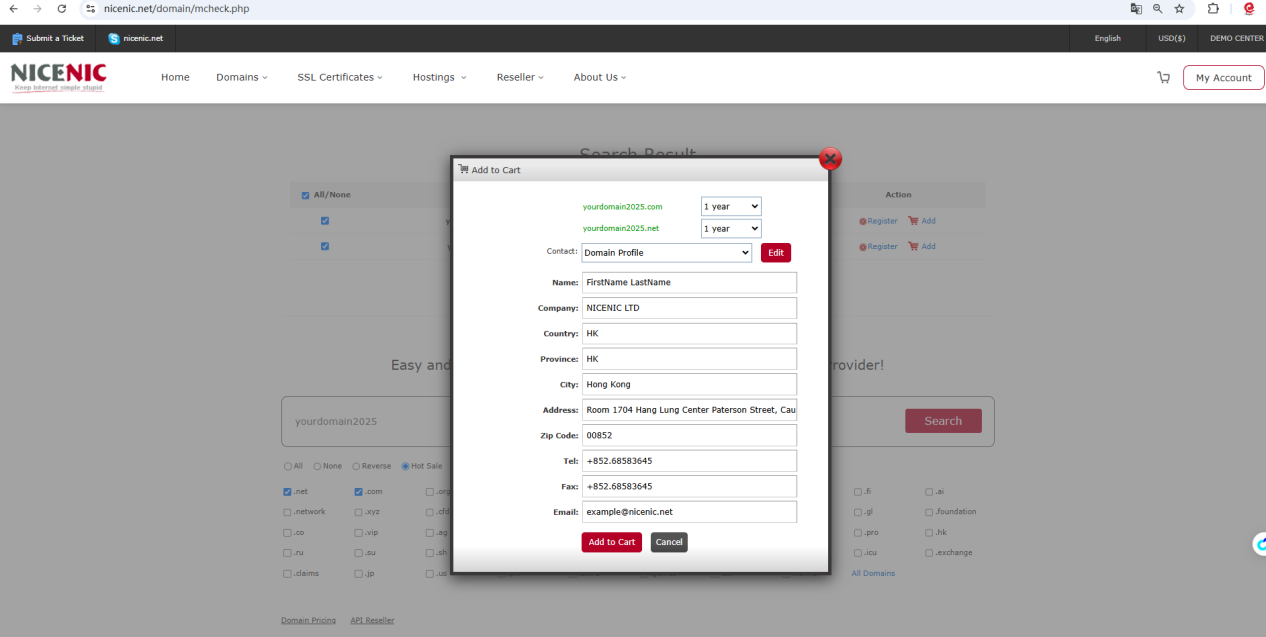Open year dropdown for yourdomain2025.net
This screenshot has height=637, width=1266.
click(x=731, y=229)
